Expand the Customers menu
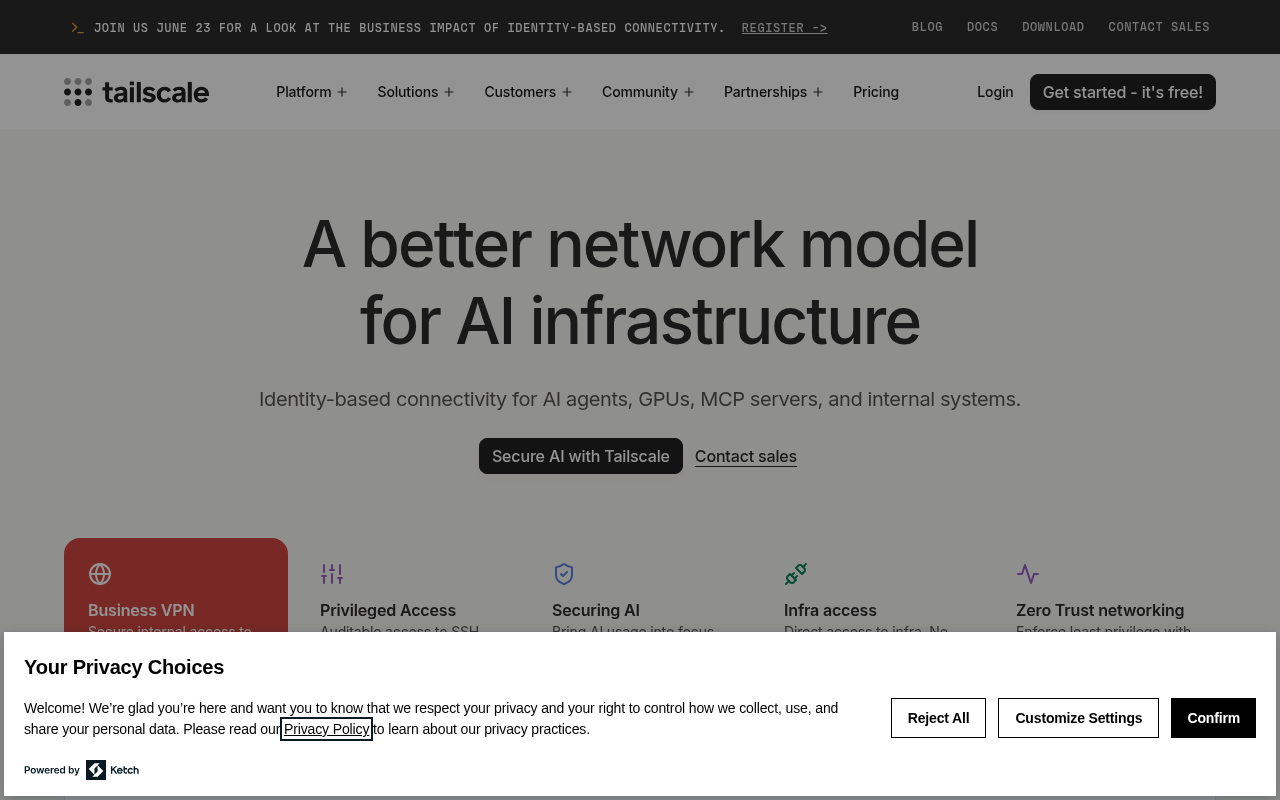Image resolution: width=1280 pixels, height=800 pixels. (528, 92)
